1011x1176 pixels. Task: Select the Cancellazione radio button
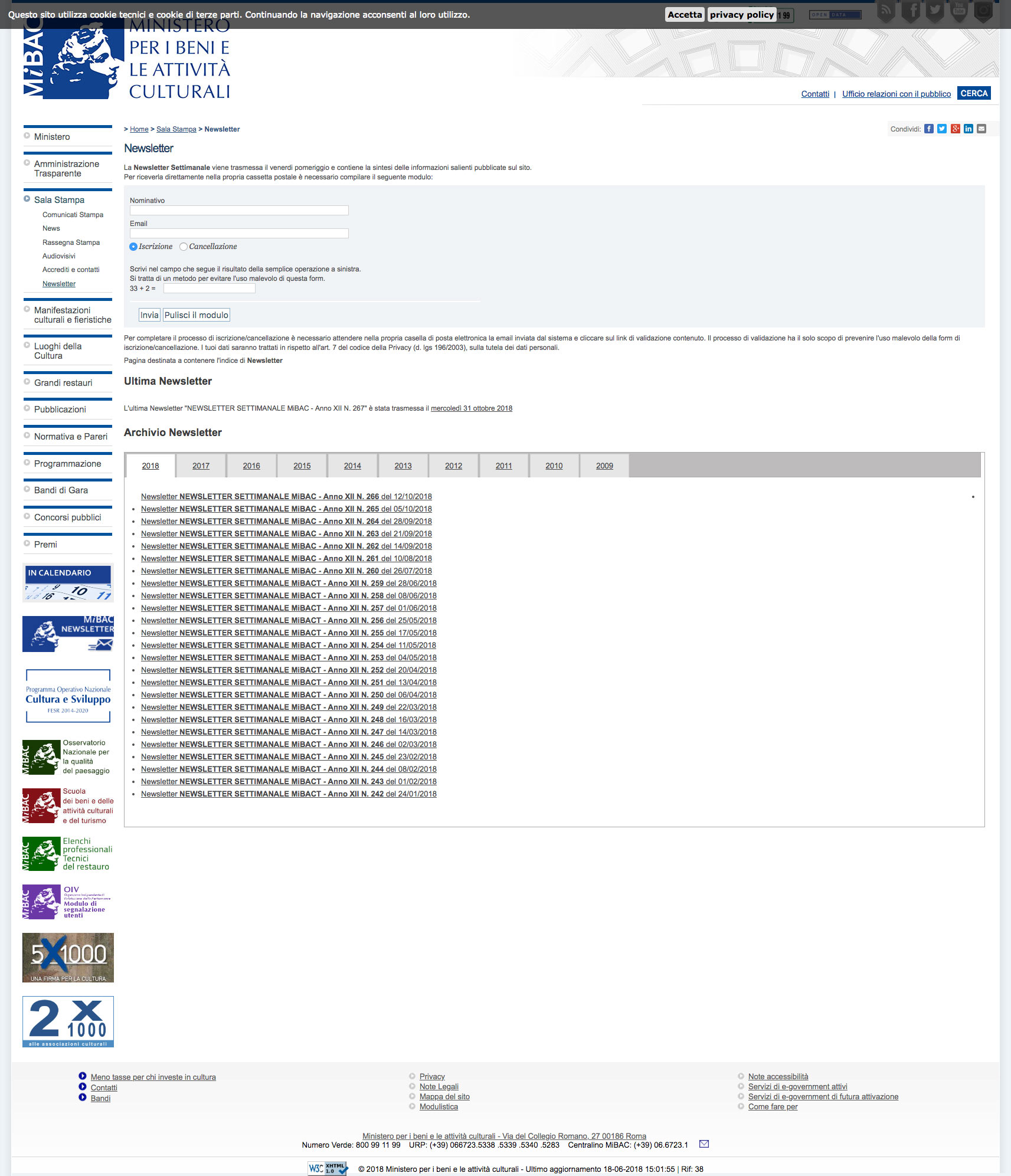[184, 247]
